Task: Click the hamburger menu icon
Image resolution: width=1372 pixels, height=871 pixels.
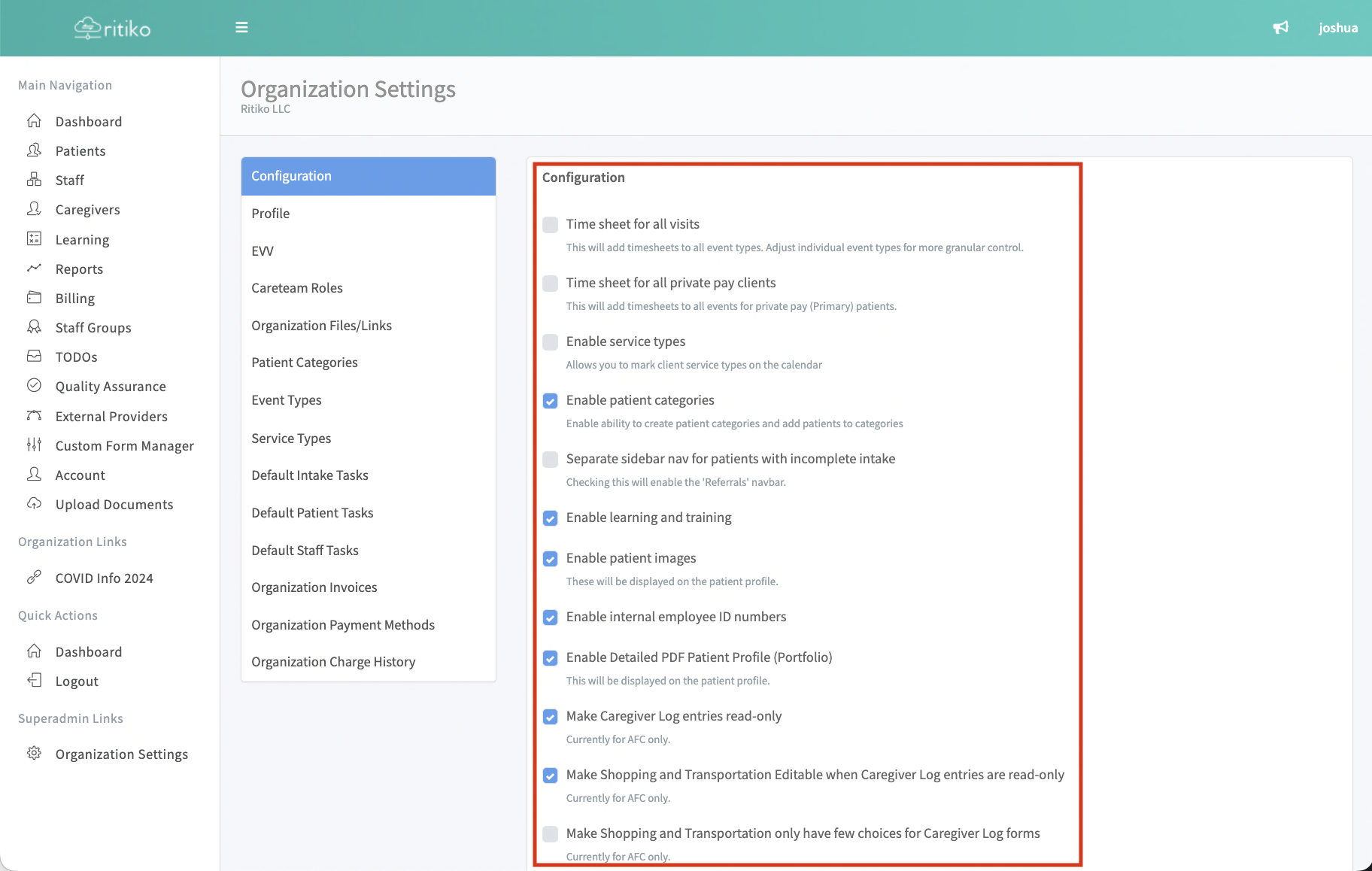Action: pyautogui.click(x=241, y=28)
